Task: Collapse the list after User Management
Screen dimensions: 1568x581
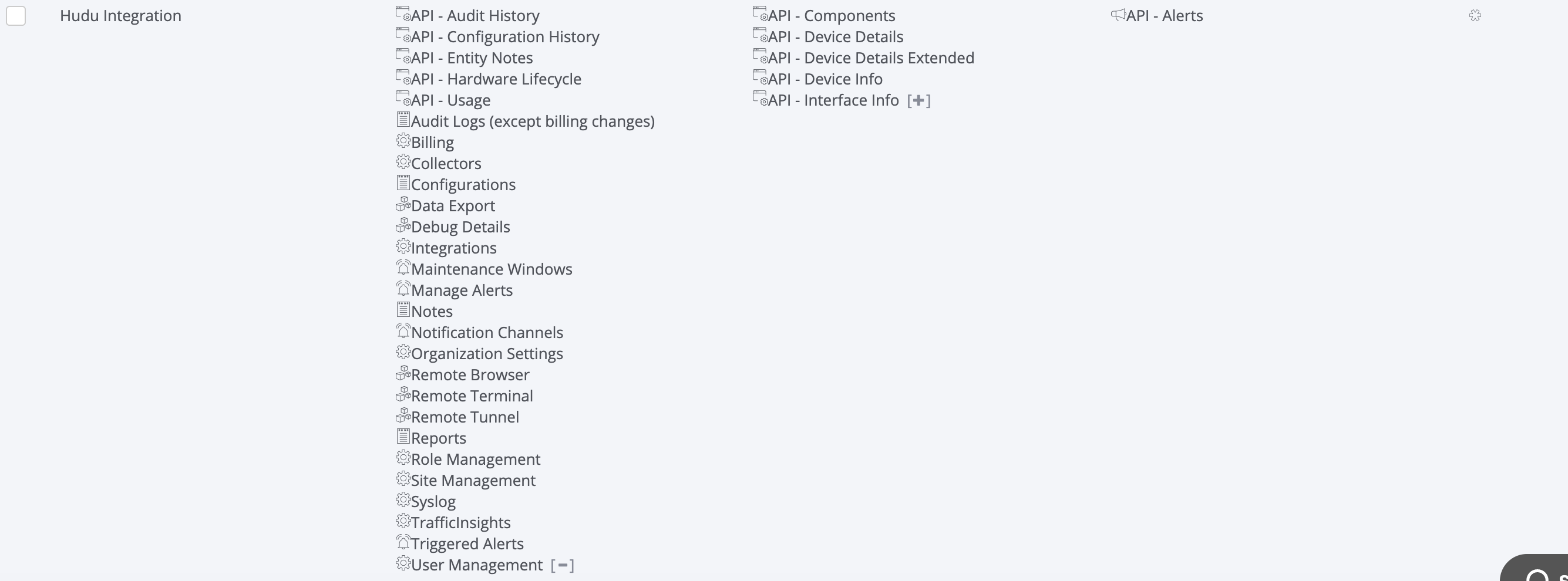Action: (x=563, y=565)
